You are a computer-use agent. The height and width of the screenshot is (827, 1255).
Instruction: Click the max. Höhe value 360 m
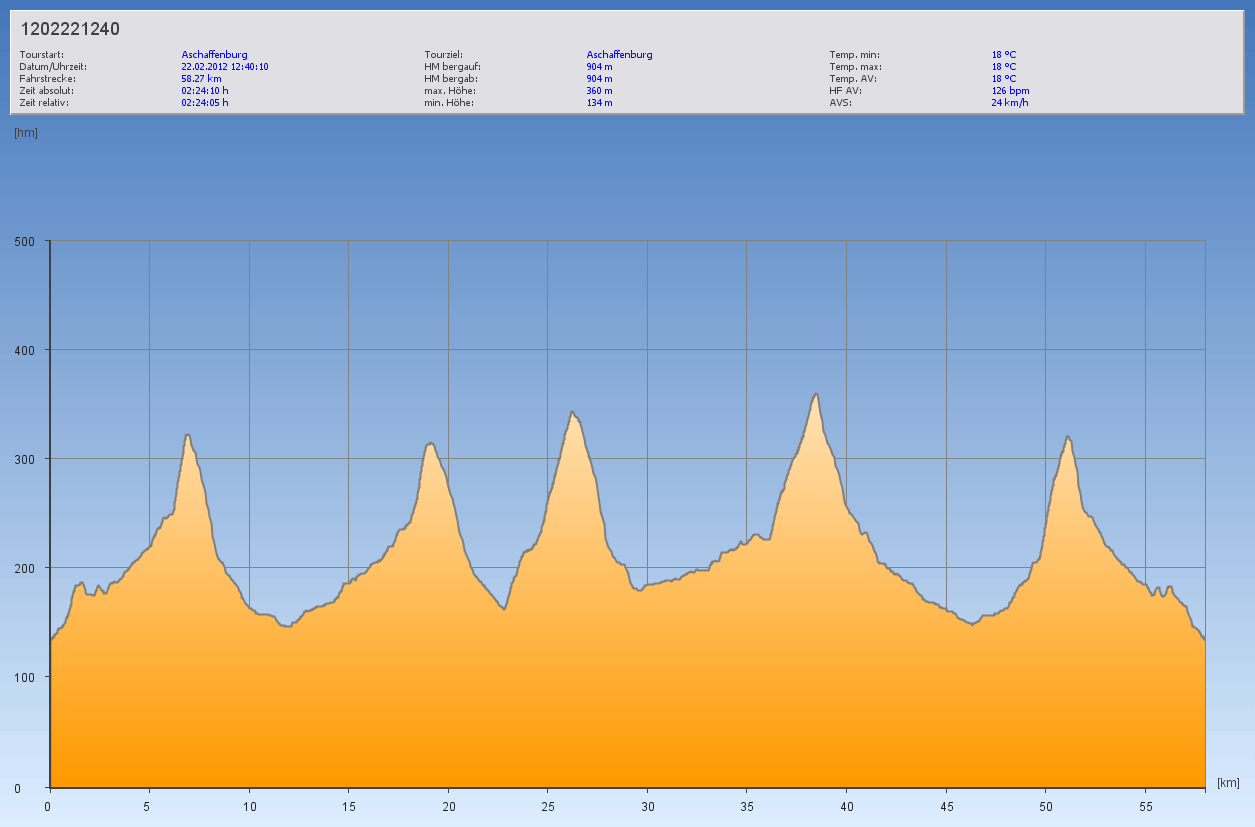(x=599, y=91)
